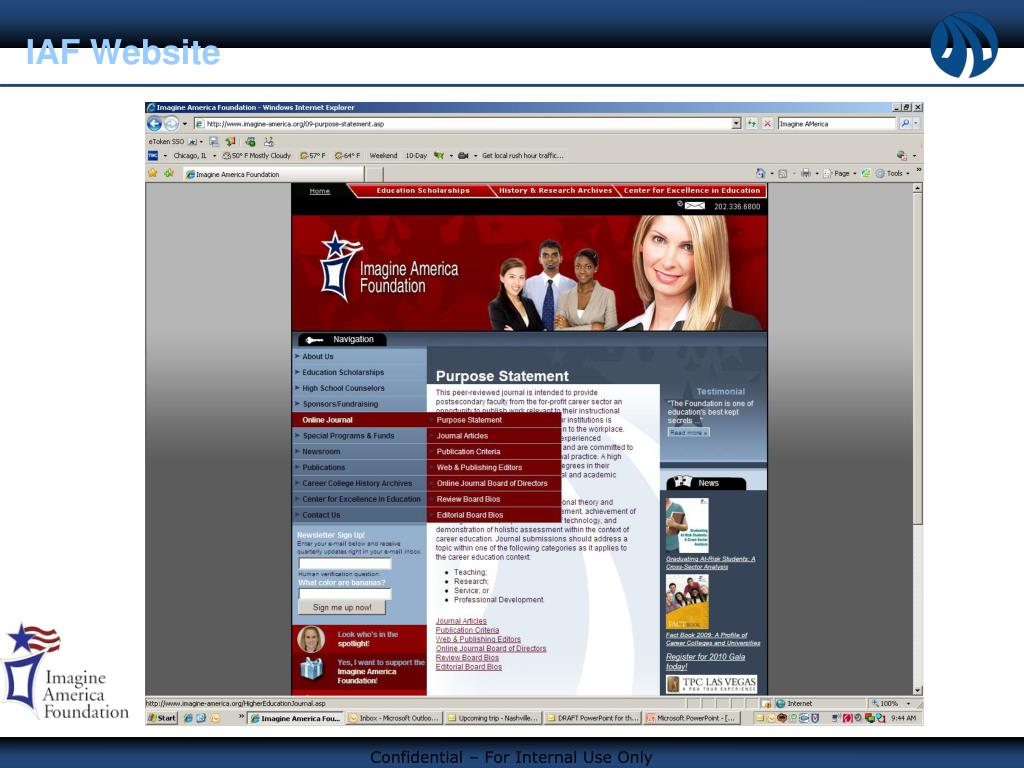This screenshot has height=768, width=1024.
Task: Click Graduating At-Risk Students report thumbnail
Action: tap(687, 526)
